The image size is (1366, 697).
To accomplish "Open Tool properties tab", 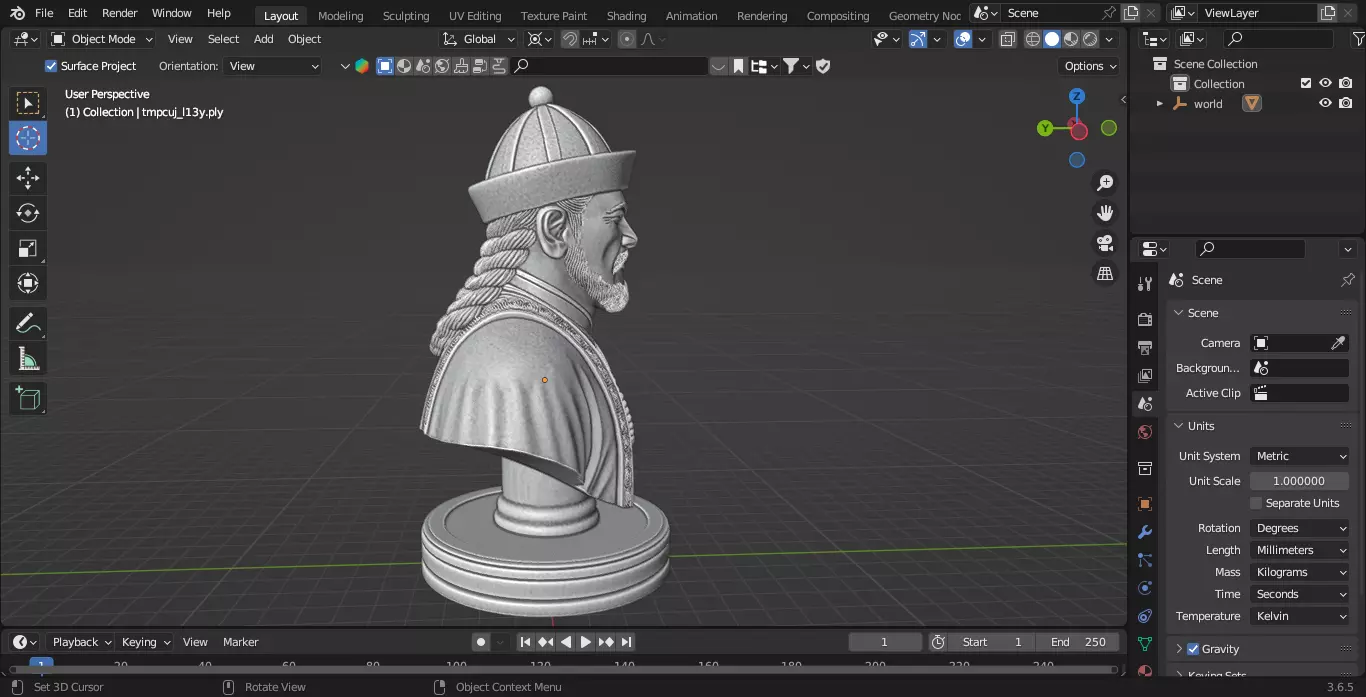I will pyautogui.click(x=1145, y=285).
